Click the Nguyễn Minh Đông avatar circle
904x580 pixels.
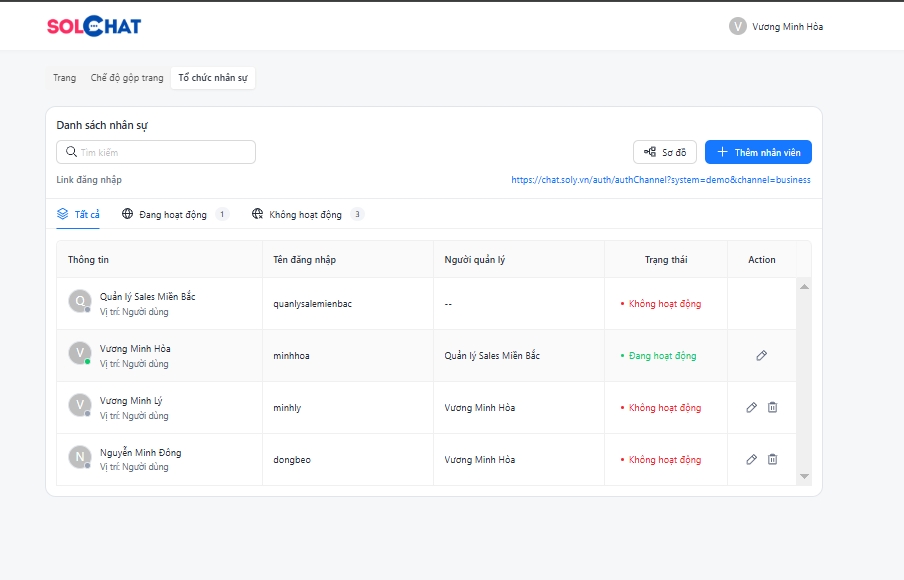click(x=80, y=458)
